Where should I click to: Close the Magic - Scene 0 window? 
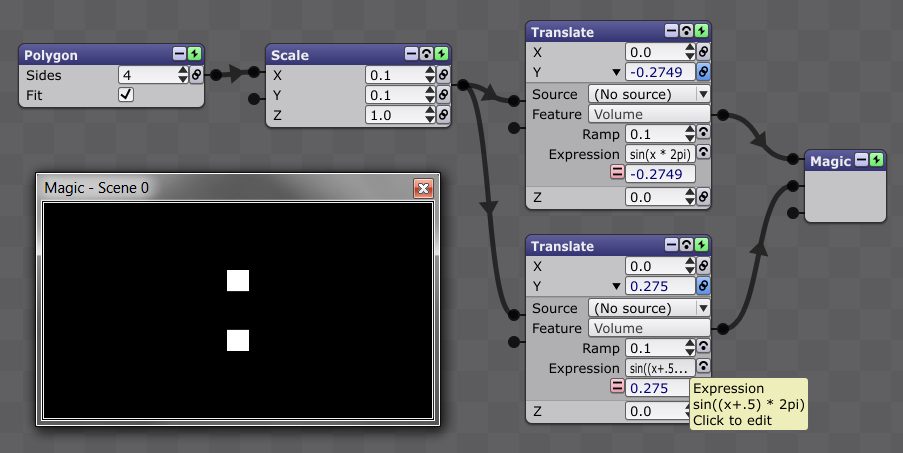coord(423,188)
